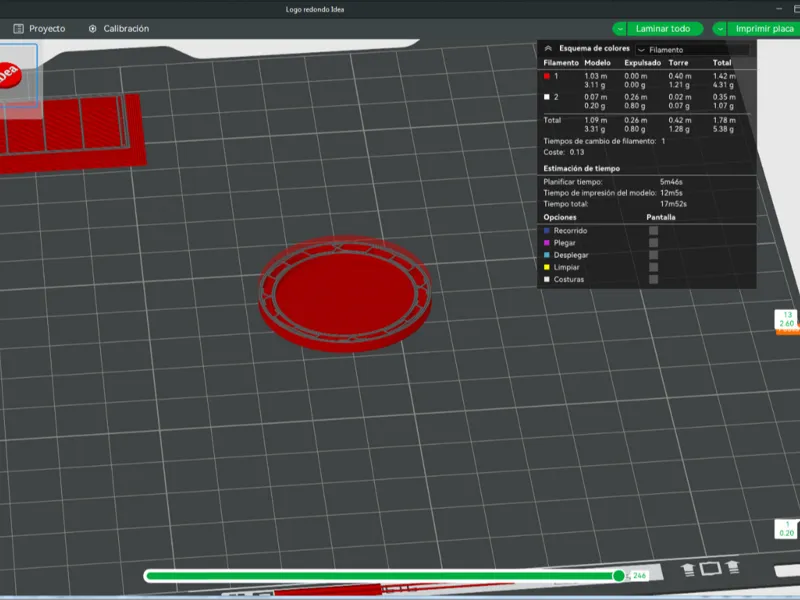800x600 pixels.
Task: Click the cyan Desplegar color square
Action: [x=547, y=255]
